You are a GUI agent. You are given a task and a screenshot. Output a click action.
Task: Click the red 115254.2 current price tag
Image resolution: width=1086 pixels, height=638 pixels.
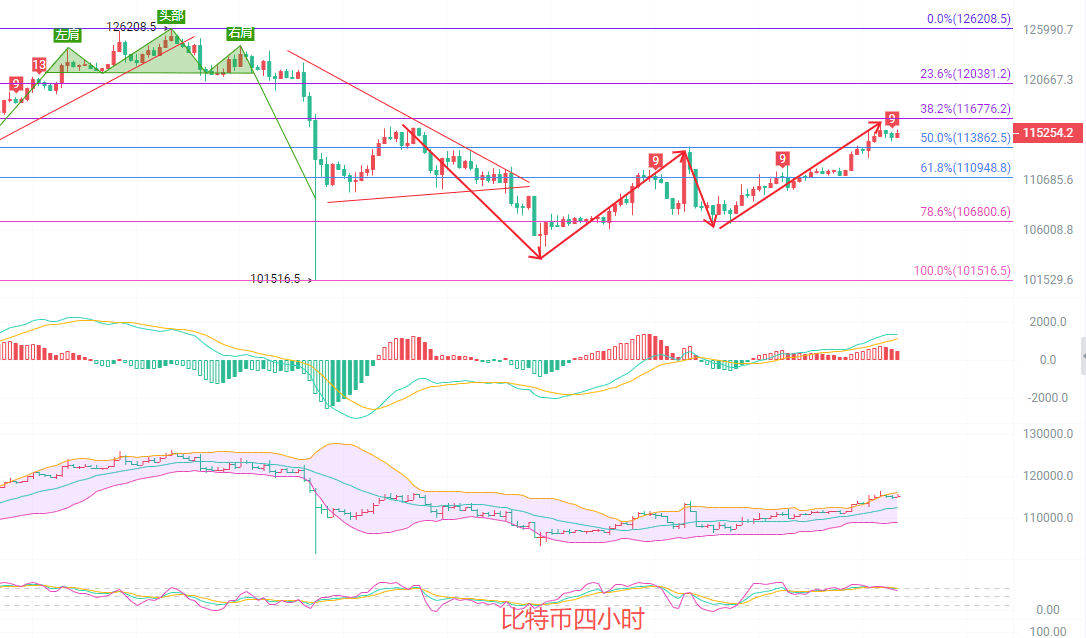click(1047, 133)
